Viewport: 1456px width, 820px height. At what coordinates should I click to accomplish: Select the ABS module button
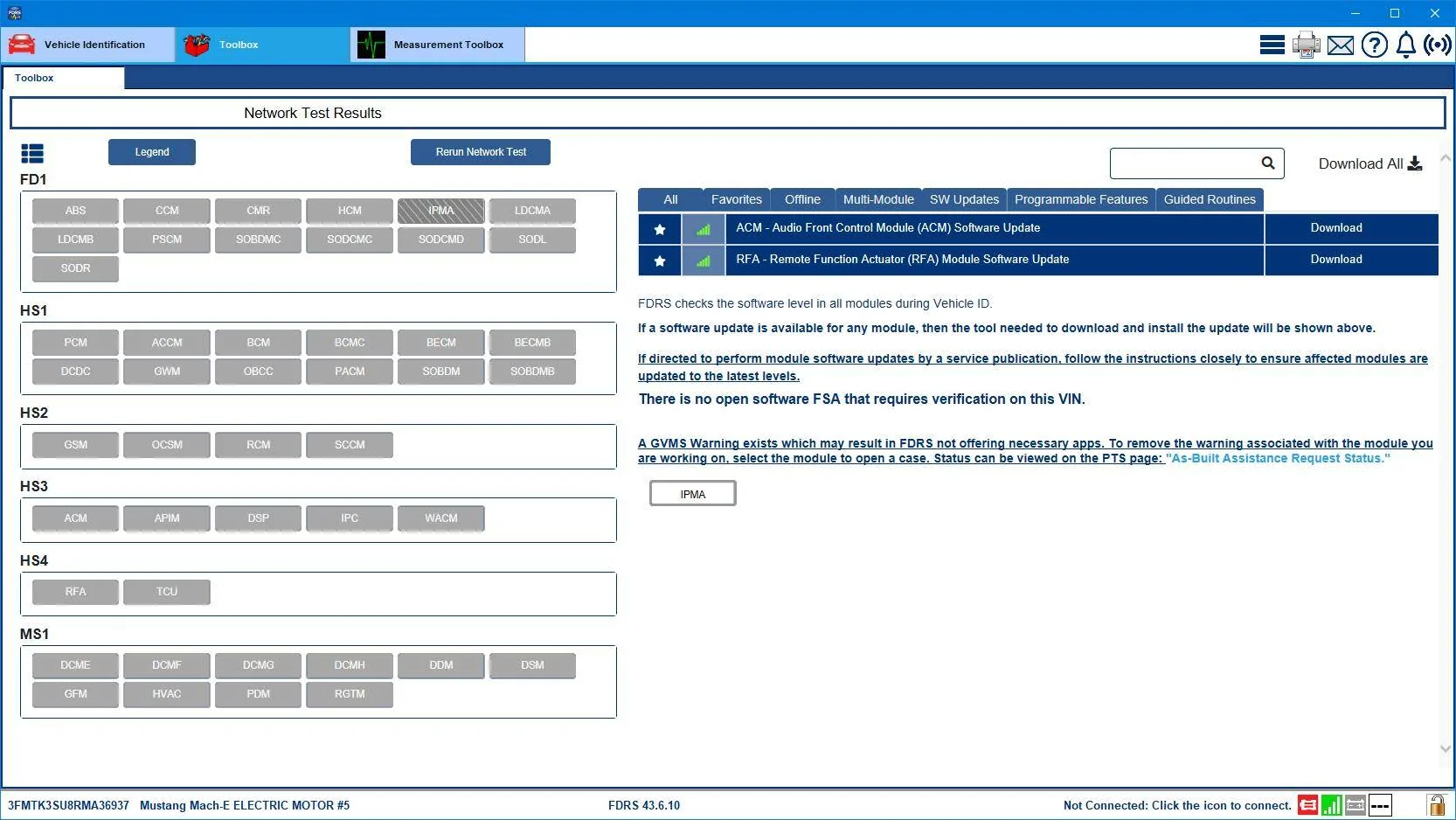[x=76, y=211]
